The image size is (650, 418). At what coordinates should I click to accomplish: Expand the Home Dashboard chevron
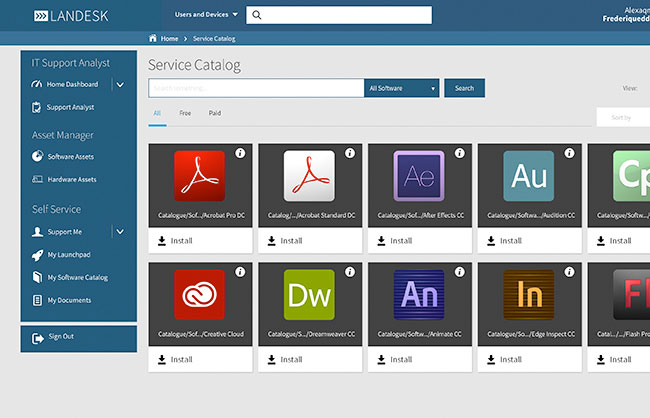120,85
